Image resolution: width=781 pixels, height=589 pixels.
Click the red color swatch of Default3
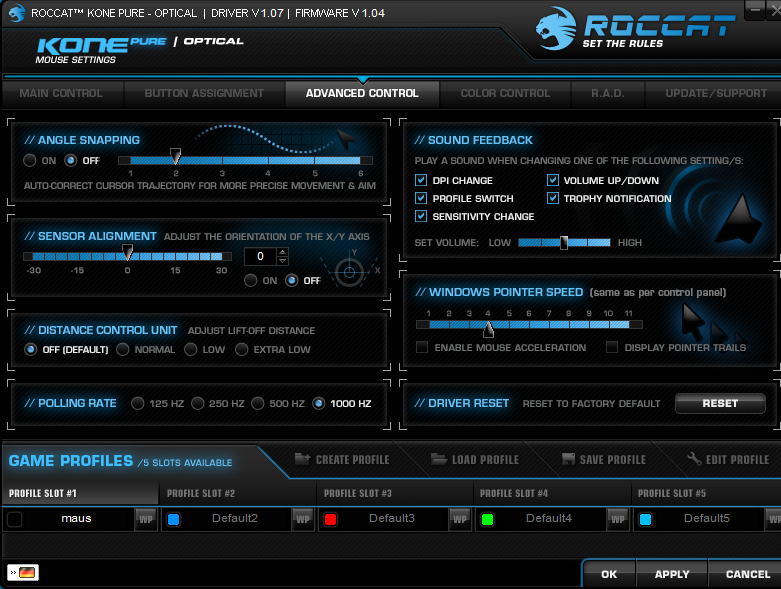pos(330,519)
